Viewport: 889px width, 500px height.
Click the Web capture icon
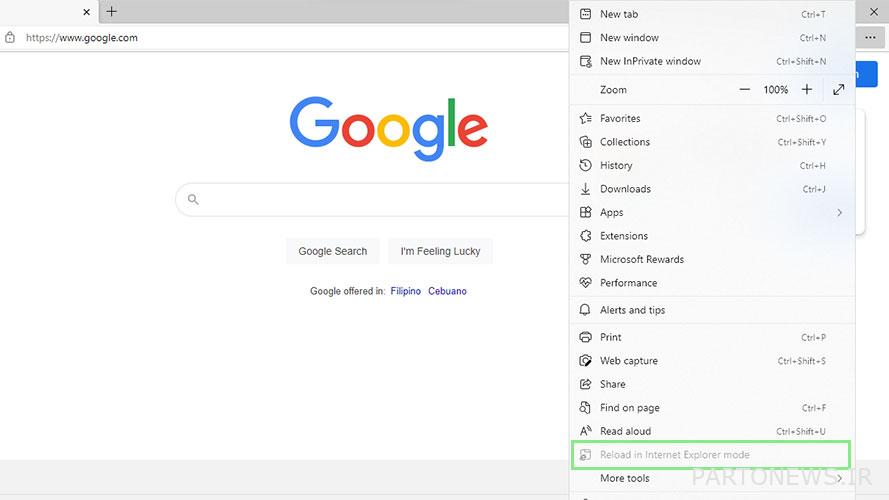tap(586, 361)
